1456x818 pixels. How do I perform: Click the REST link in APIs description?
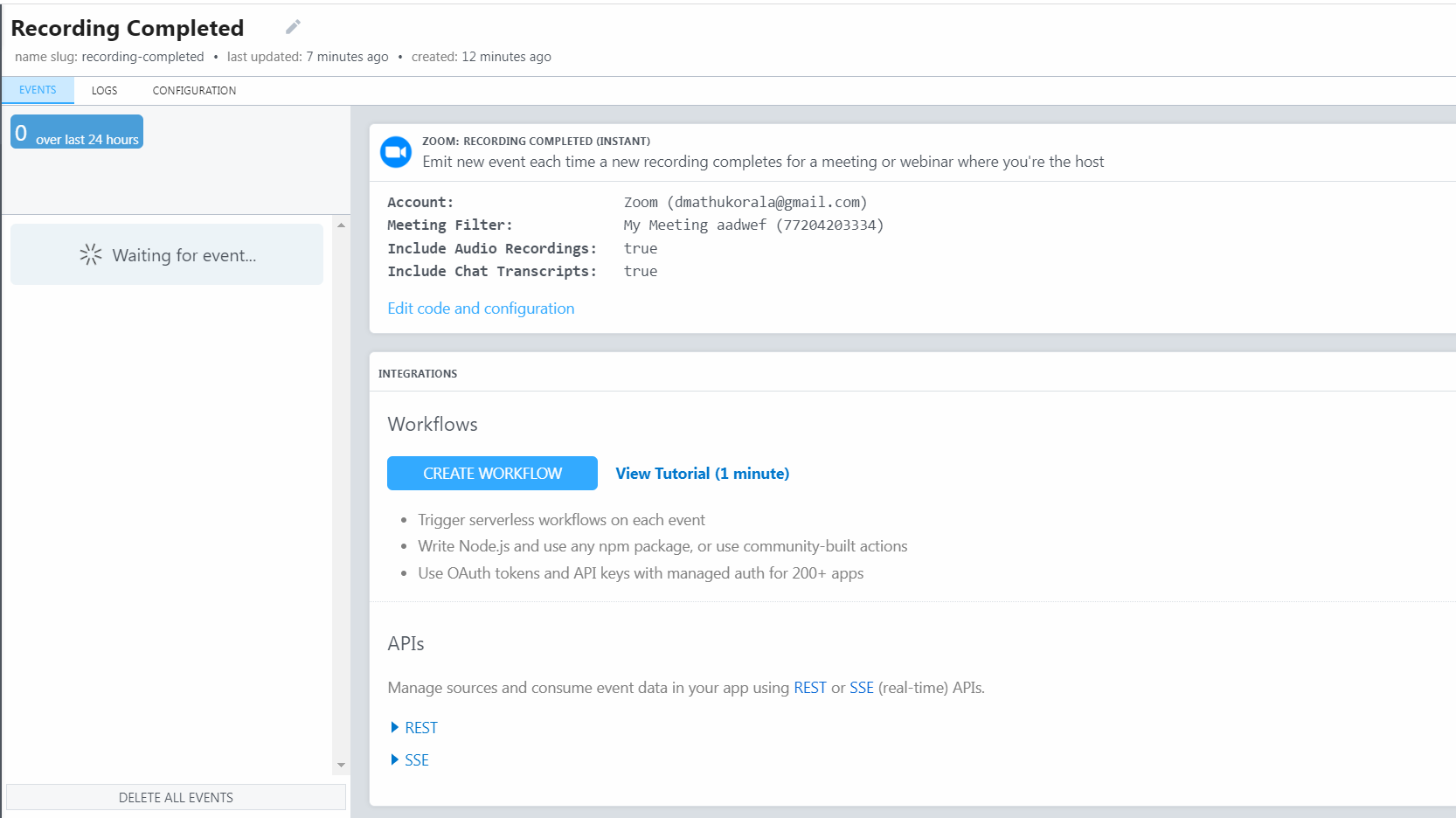coord(809,688)
